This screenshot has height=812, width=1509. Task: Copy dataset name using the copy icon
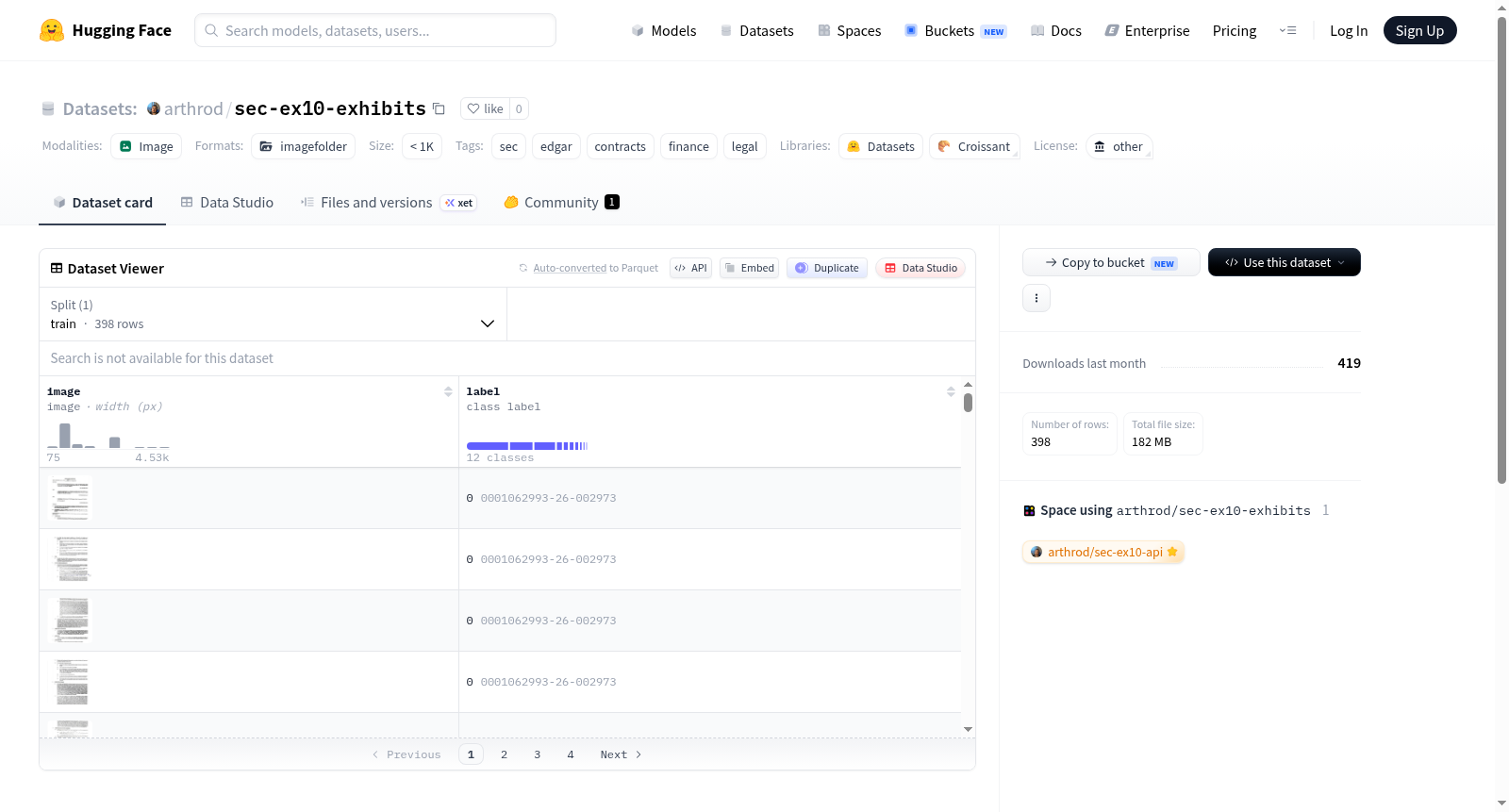coord(439,108)
